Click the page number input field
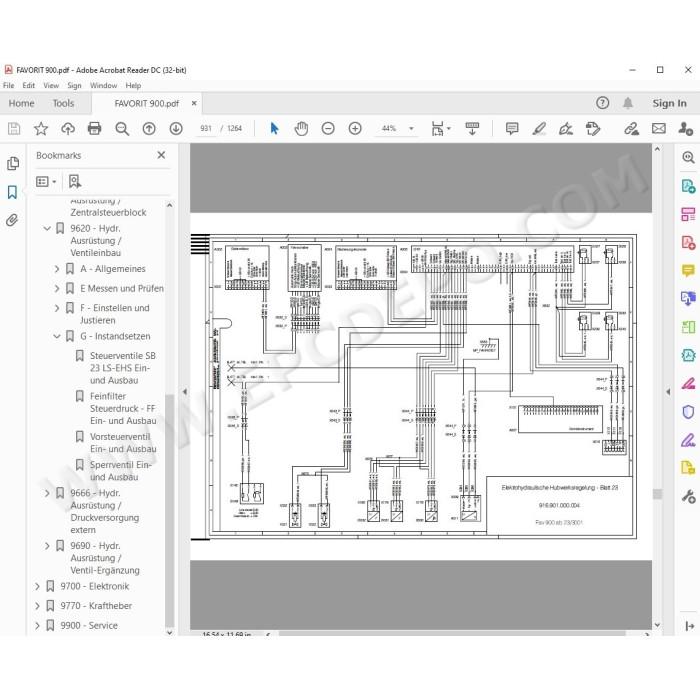This screenshot has height=700, width=700. pos(206,129)
